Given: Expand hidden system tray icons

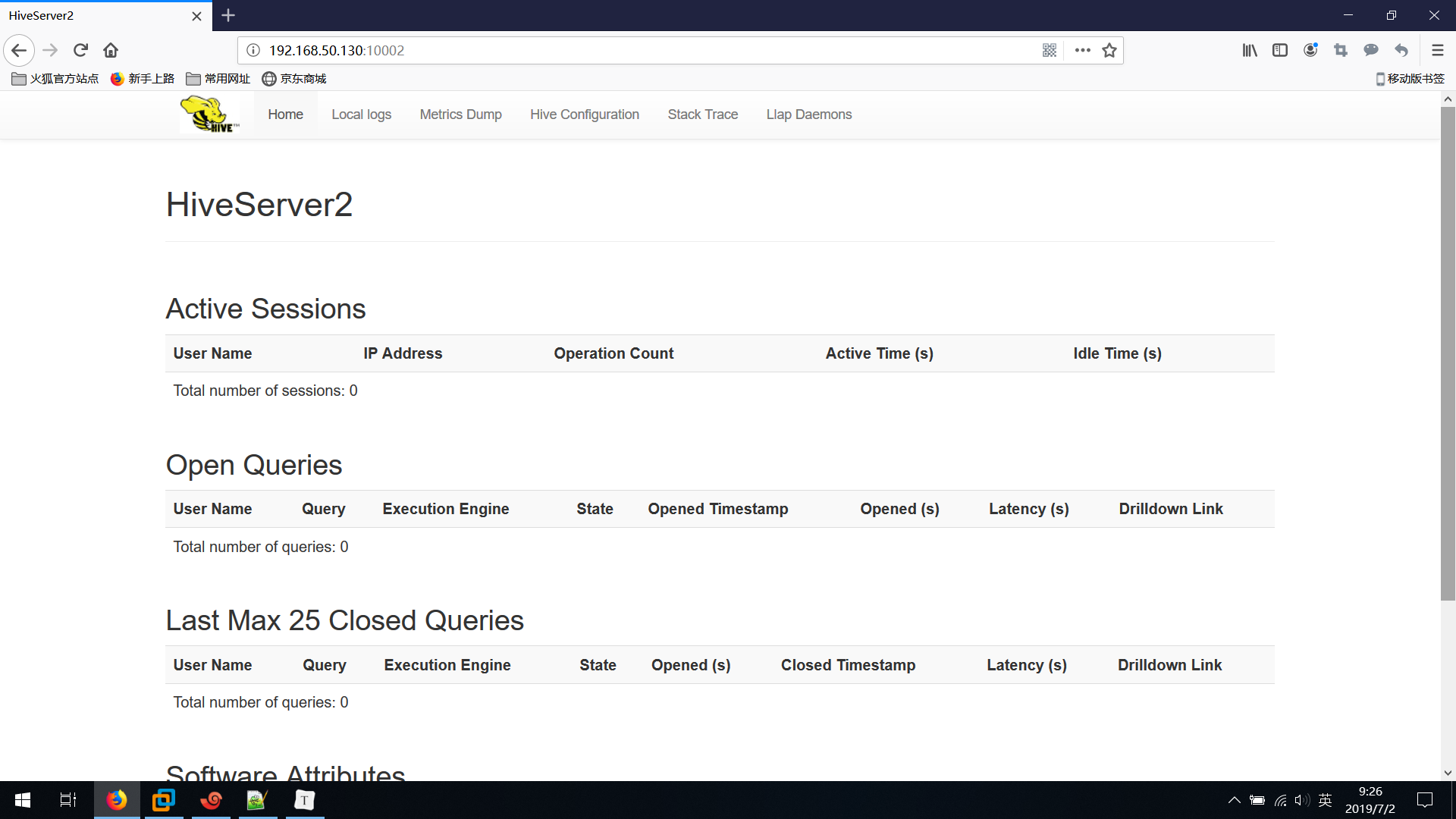Looking at the screenshot, I should 1234,800.
